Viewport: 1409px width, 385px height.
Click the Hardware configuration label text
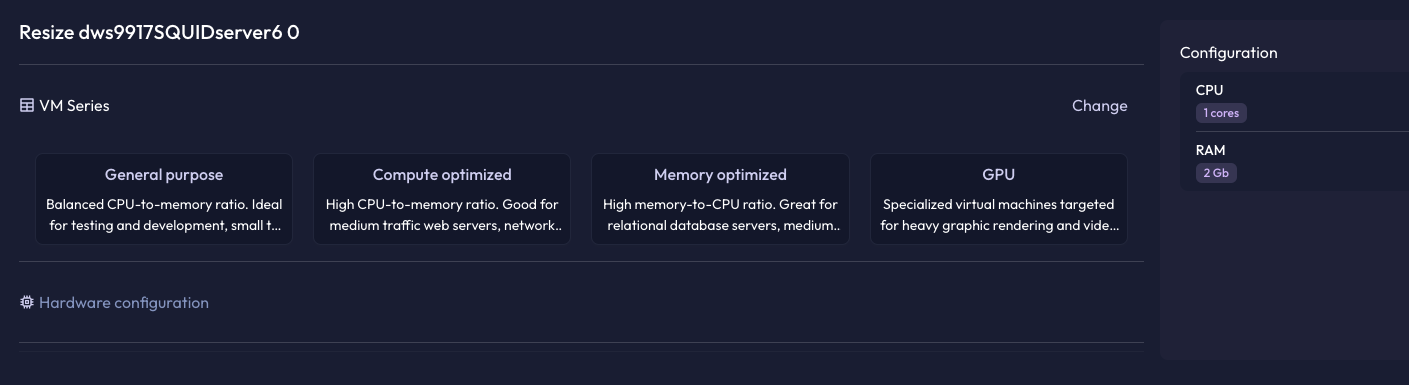[x=124, y=302]
